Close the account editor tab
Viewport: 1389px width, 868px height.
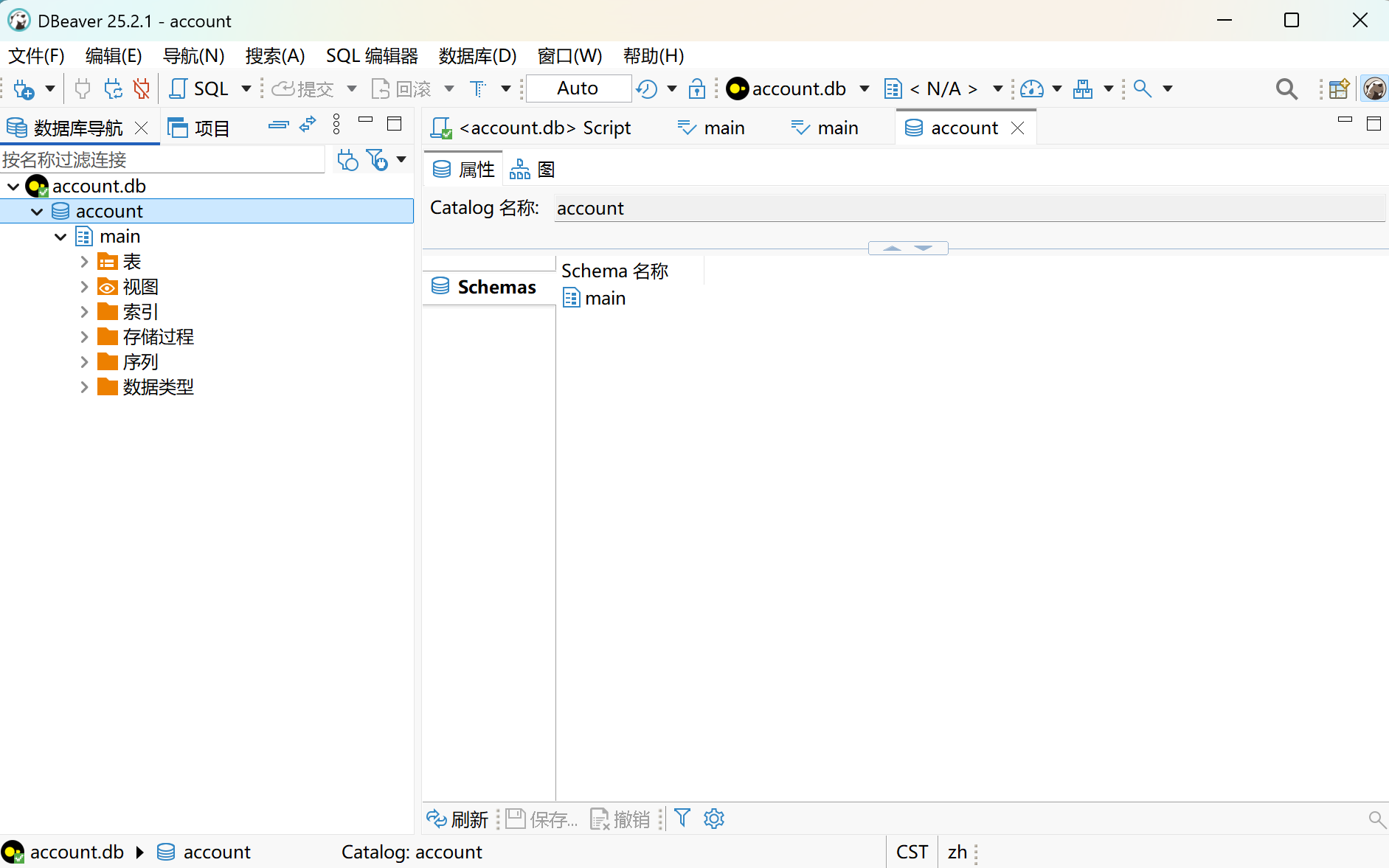pos(1018,128)
